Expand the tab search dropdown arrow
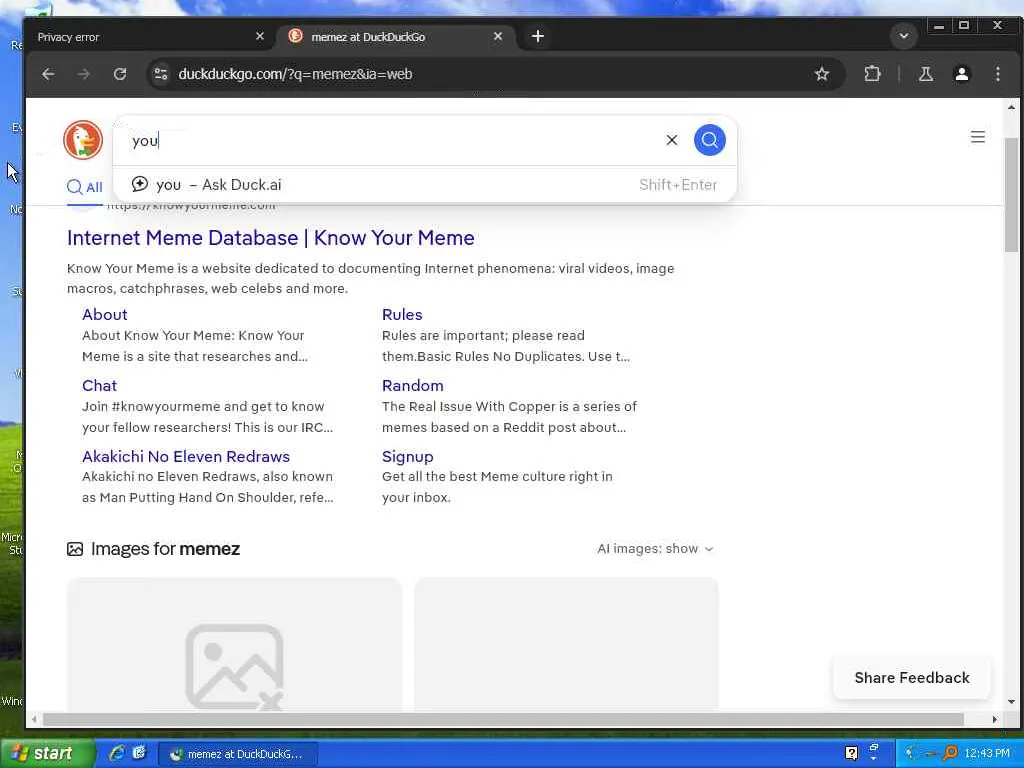1024x768 pixels. pyautogui.click(x=904, y=36)
